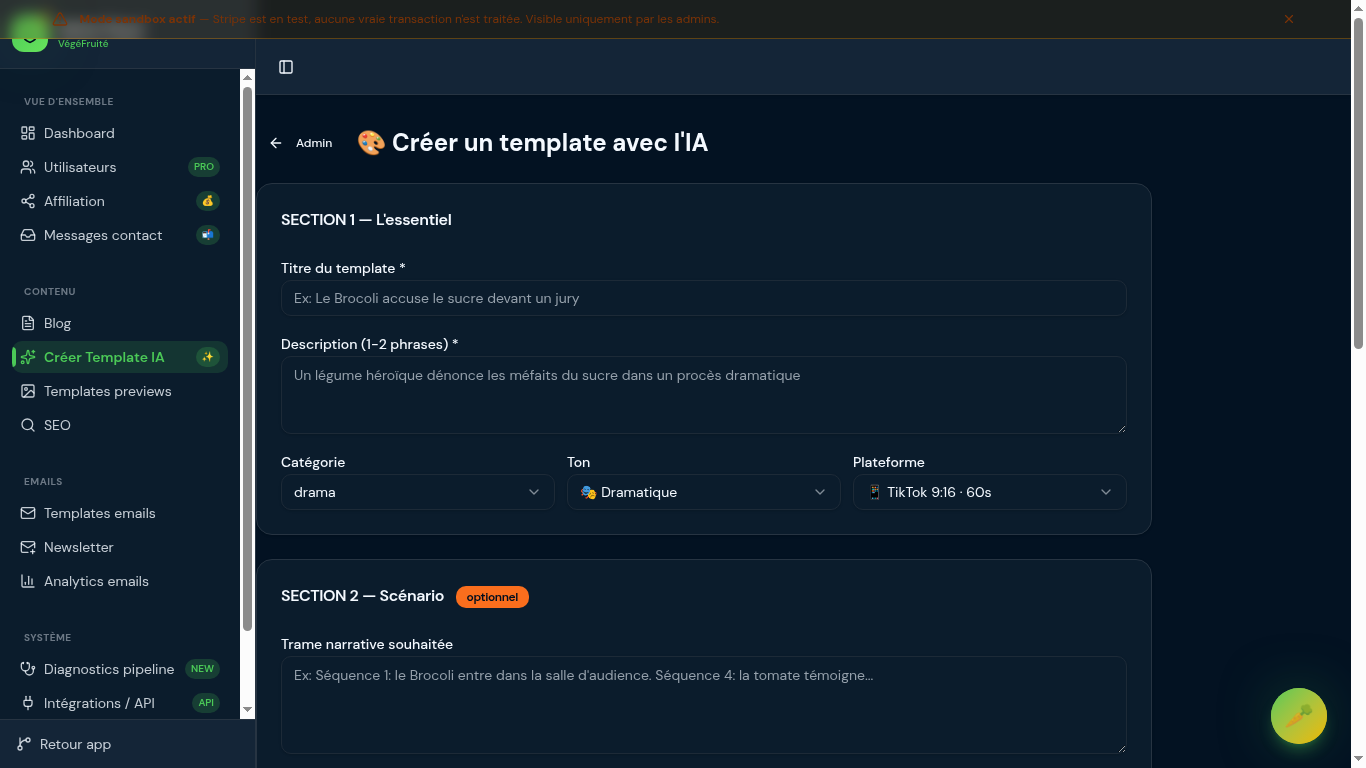Dismiss the sandbox mode warning banner
The width and height of the screenshot is (1366, 768).
[x=1289, y=19]
